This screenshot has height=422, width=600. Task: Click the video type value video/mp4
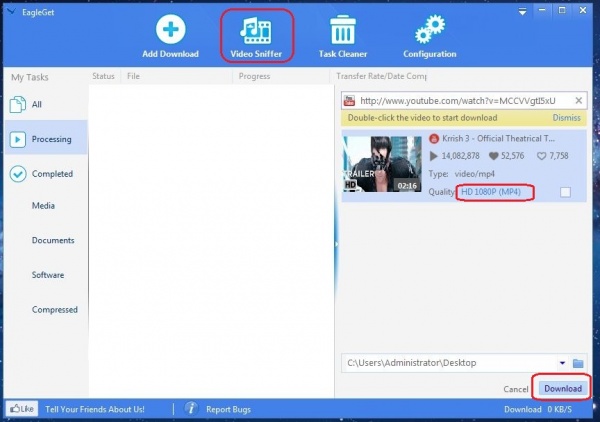(x=474, y=174)
